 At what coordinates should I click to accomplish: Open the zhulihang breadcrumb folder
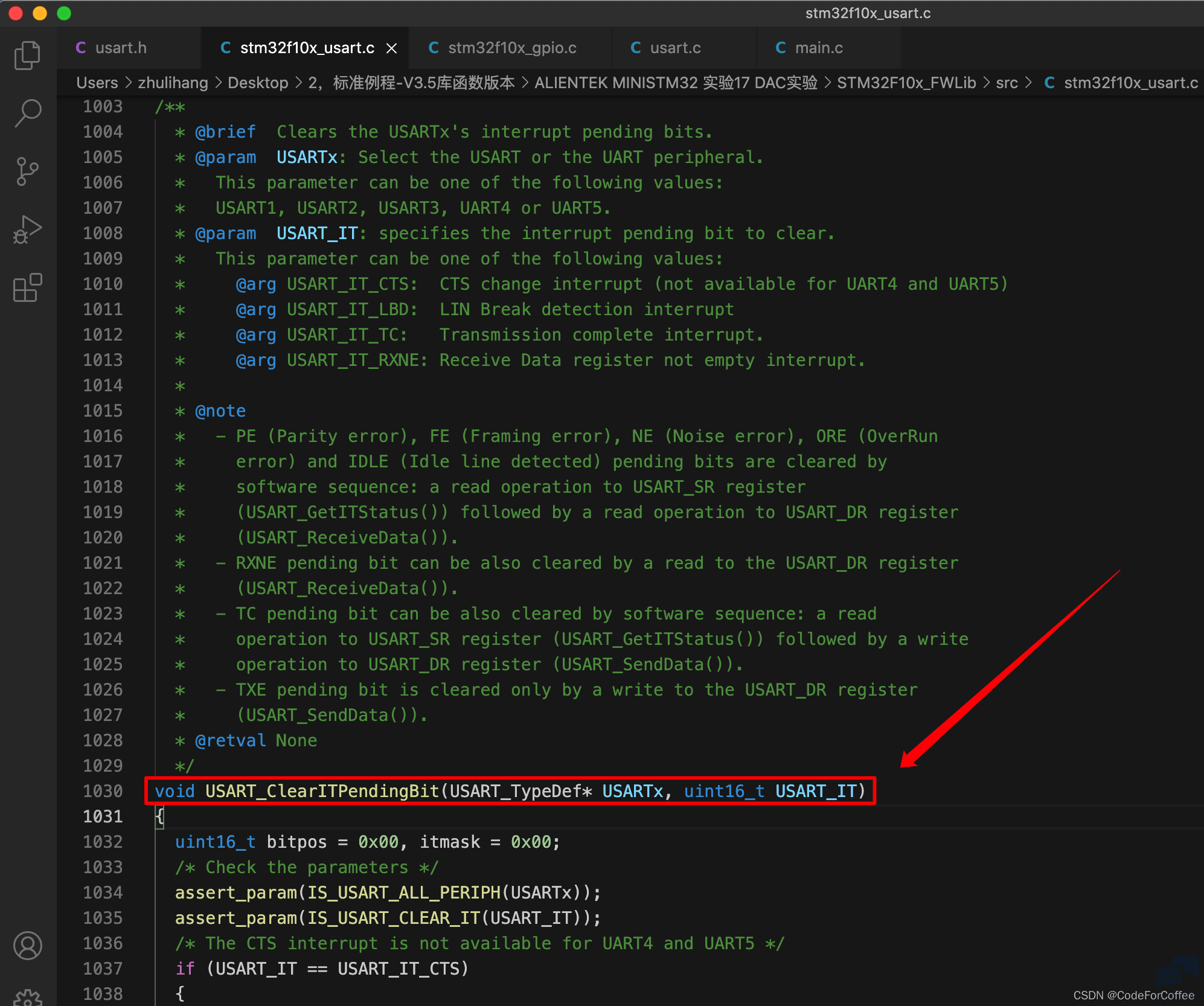(173, 83)
